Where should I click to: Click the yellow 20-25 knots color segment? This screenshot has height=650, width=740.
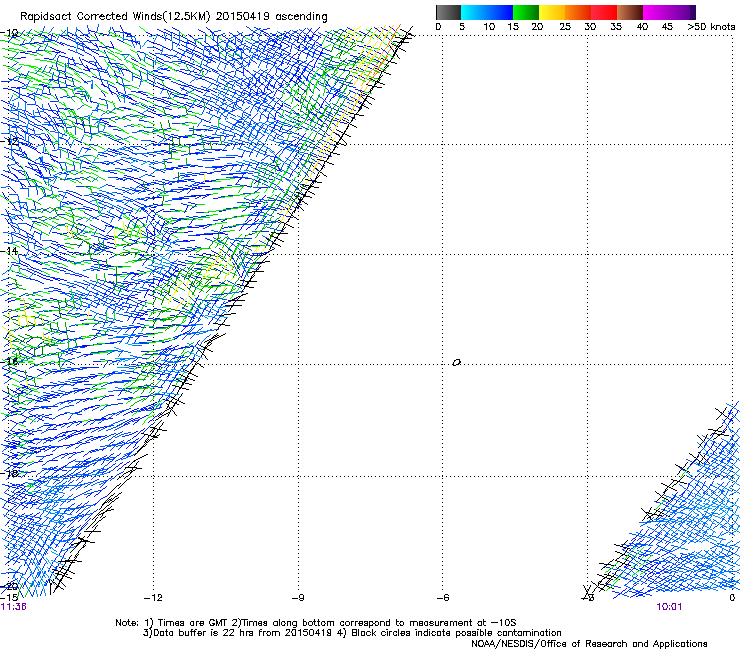click(552, 12)
